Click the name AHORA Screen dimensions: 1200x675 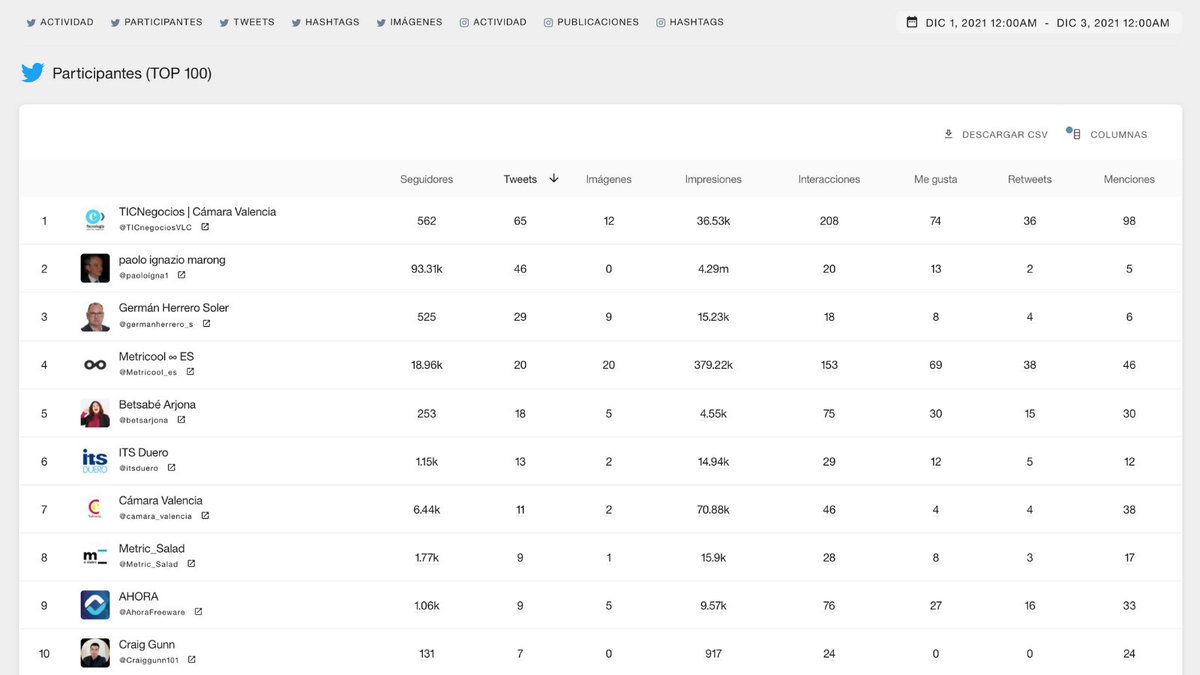pyautogui.click(x=138, y=597)
